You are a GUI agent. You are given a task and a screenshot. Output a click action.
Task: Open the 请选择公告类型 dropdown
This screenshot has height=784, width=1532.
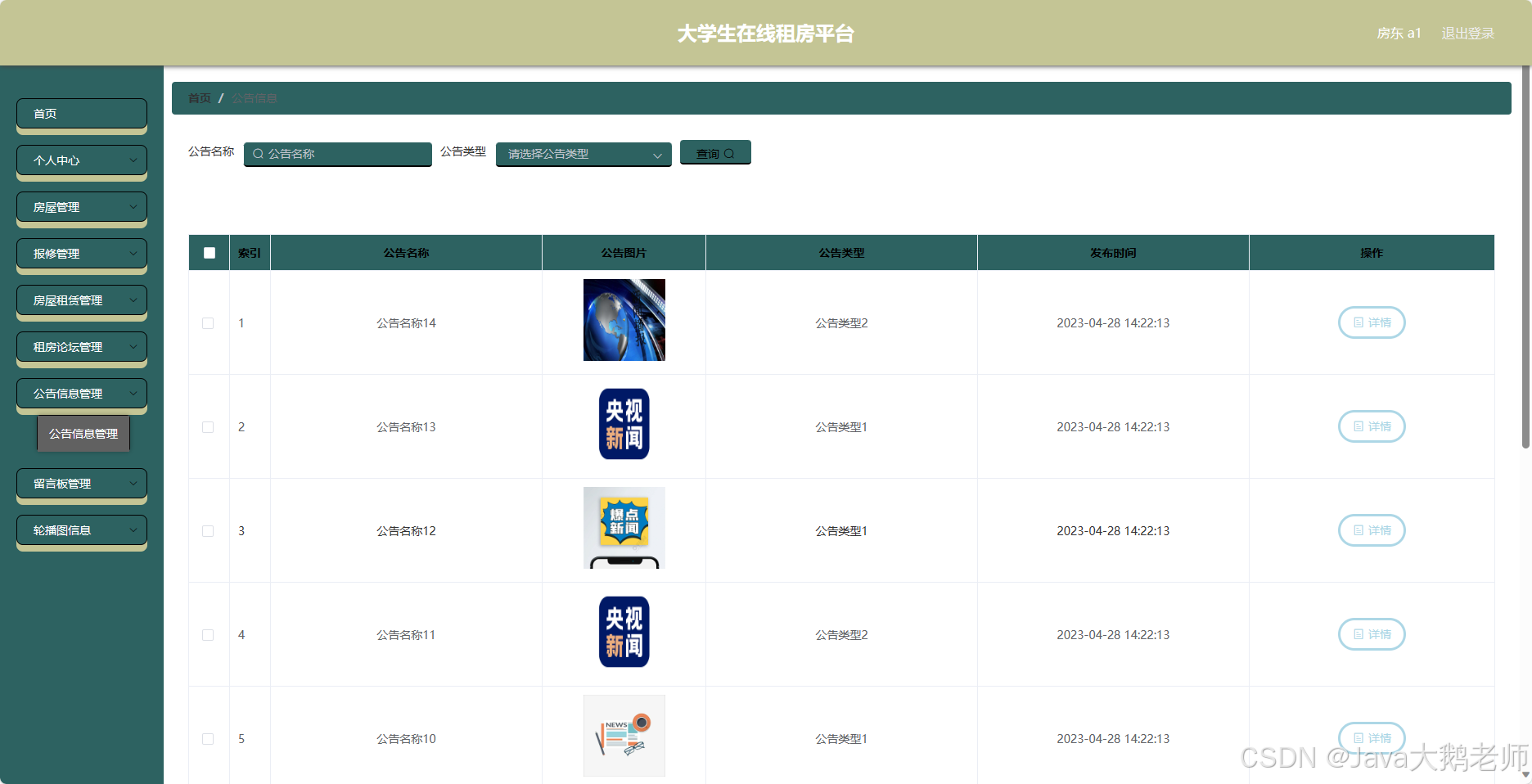[584, 154]
